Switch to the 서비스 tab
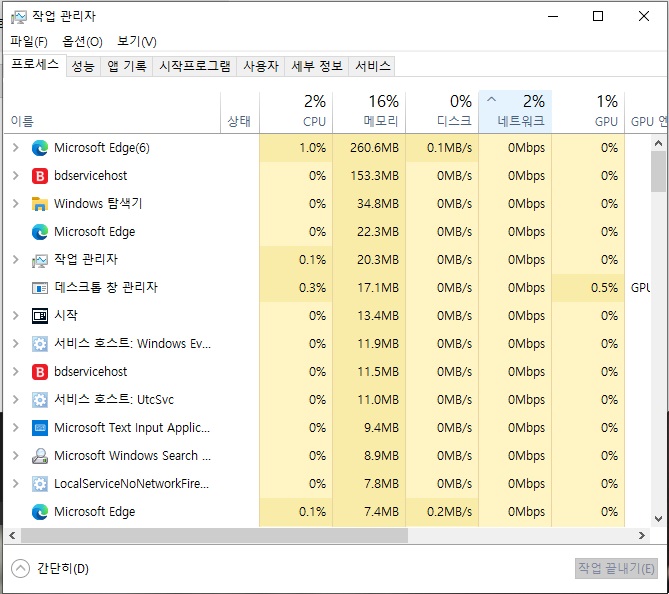This screenshot has width=669, height=594. [x=372, y=66]
